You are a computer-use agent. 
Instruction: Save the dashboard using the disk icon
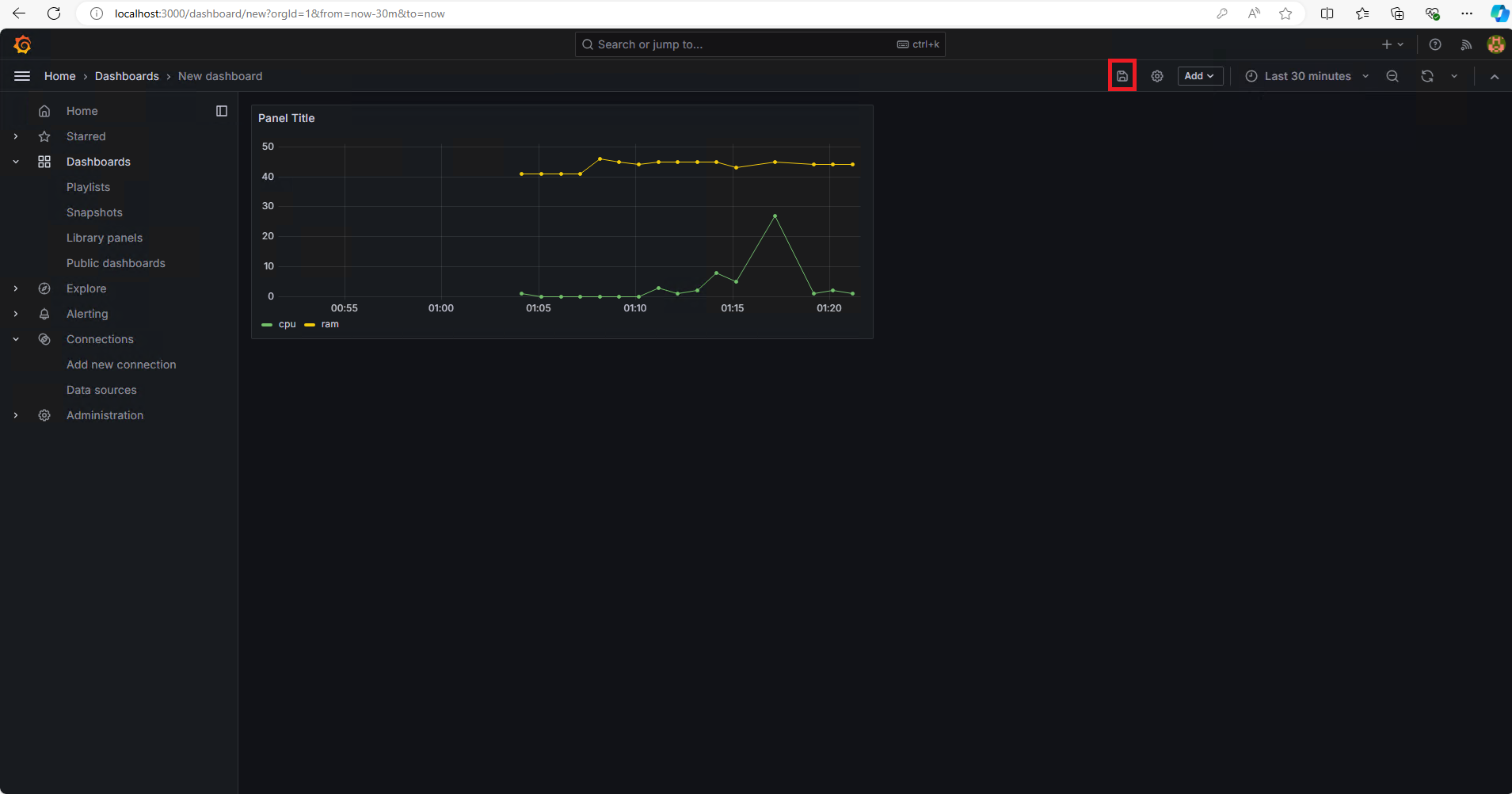pos(1122,76)
